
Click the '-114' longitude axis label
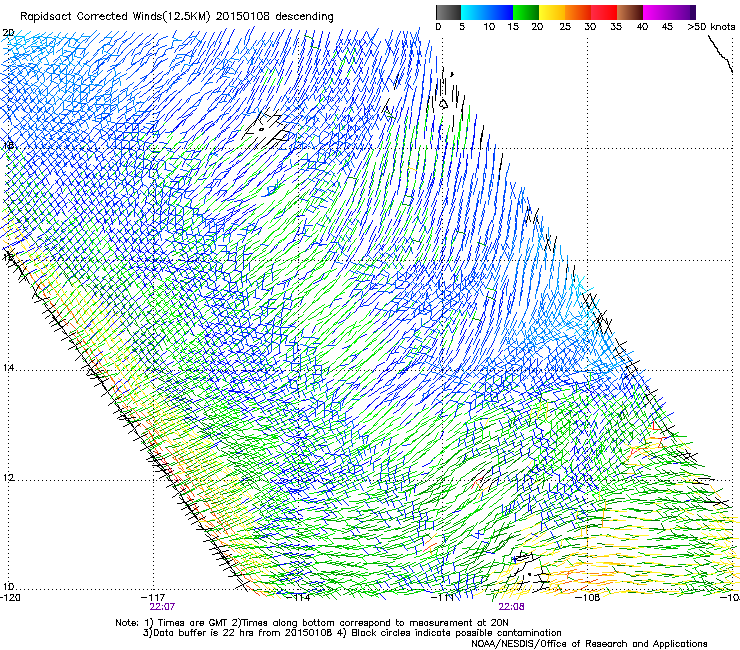(x=300, y=598)
